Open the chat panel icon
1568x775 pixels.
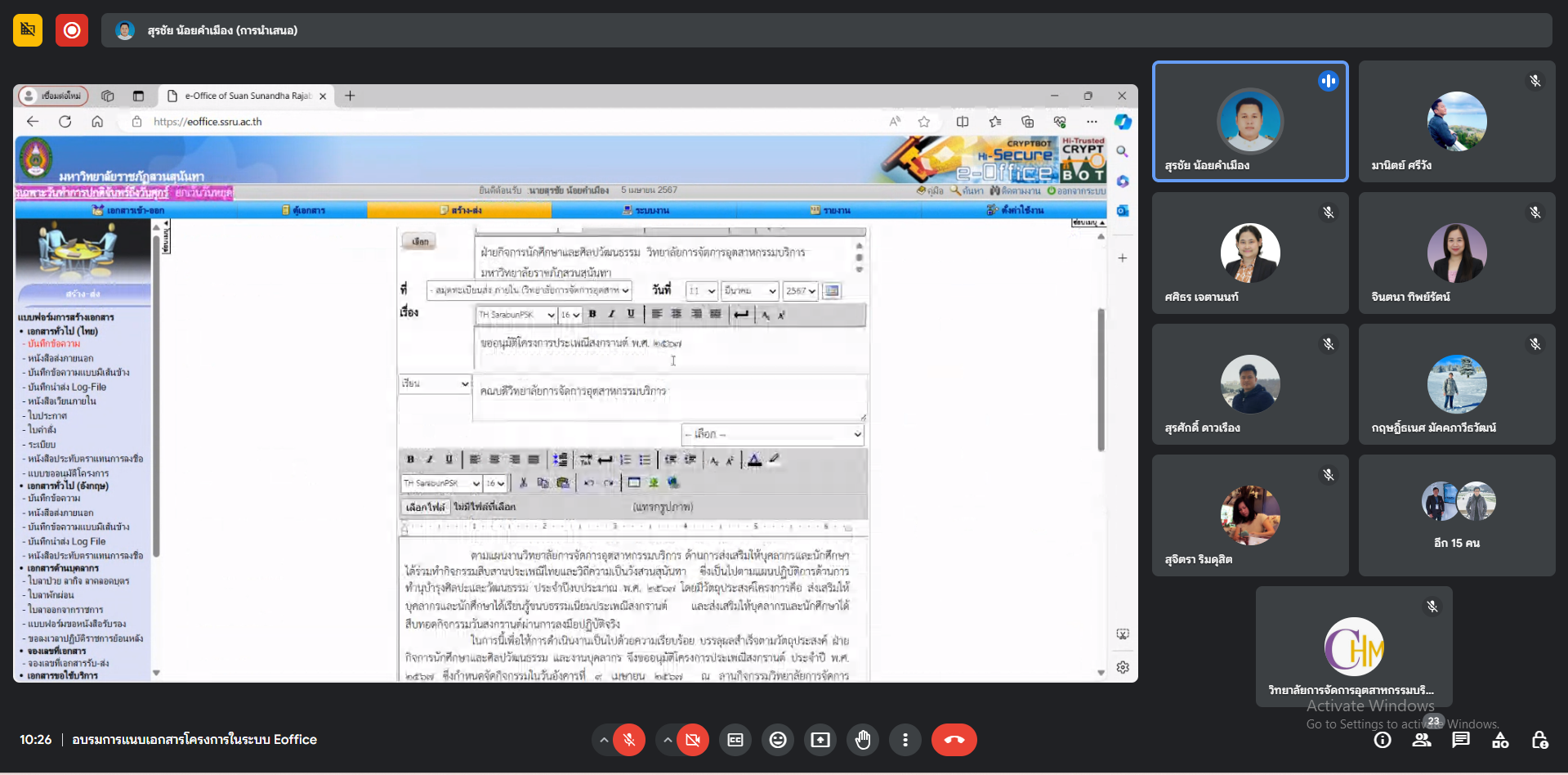coord(1461,740)
